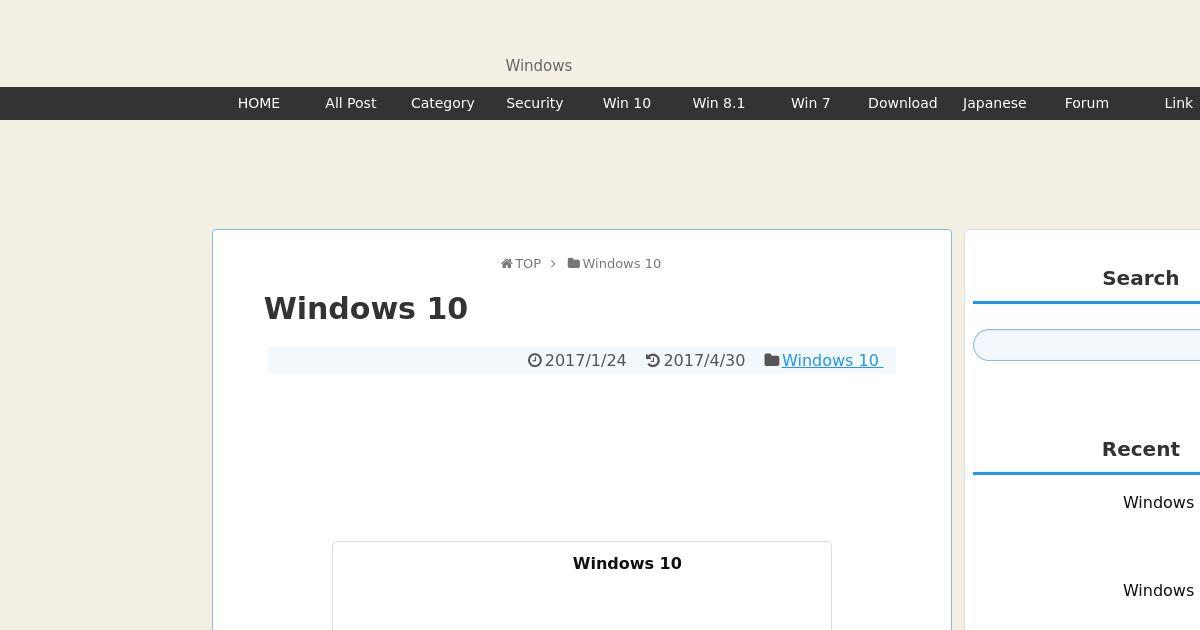Click the Search sidebar heading
The image size is (1200, 630).
point(1140,278)
